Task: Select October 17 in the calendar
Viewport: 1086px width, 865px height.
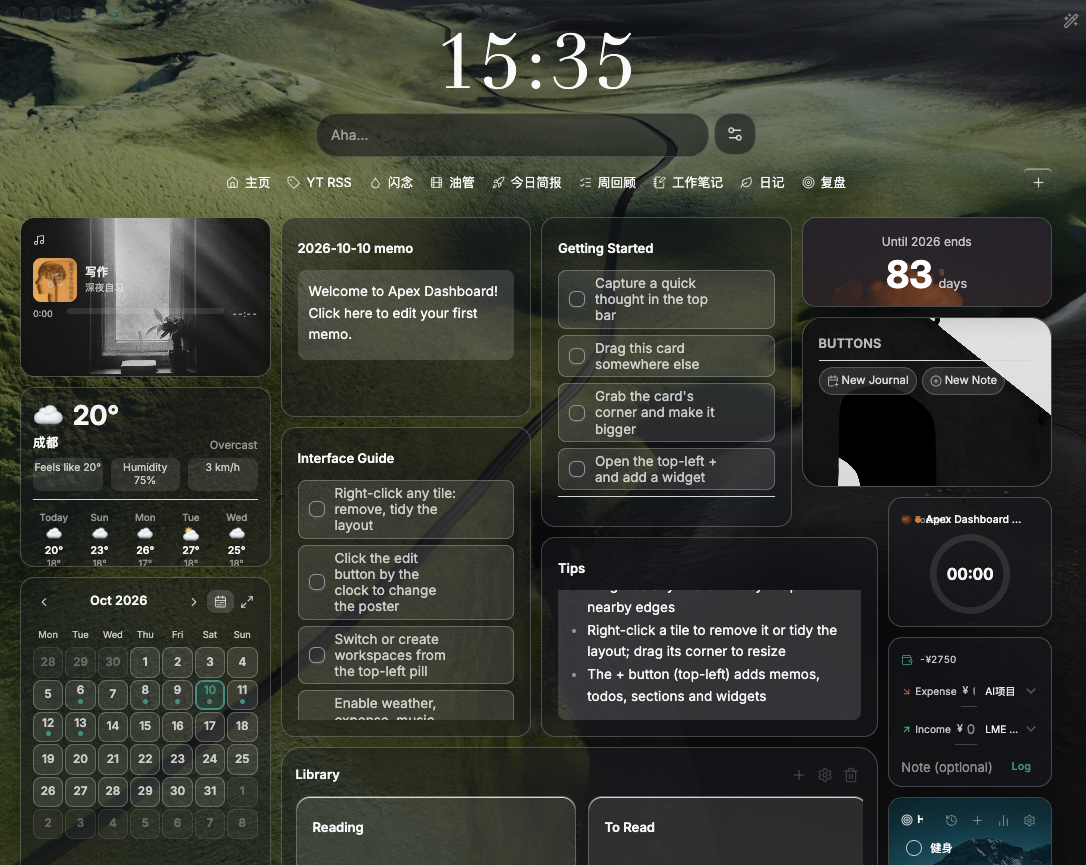Action: [210, 726]
